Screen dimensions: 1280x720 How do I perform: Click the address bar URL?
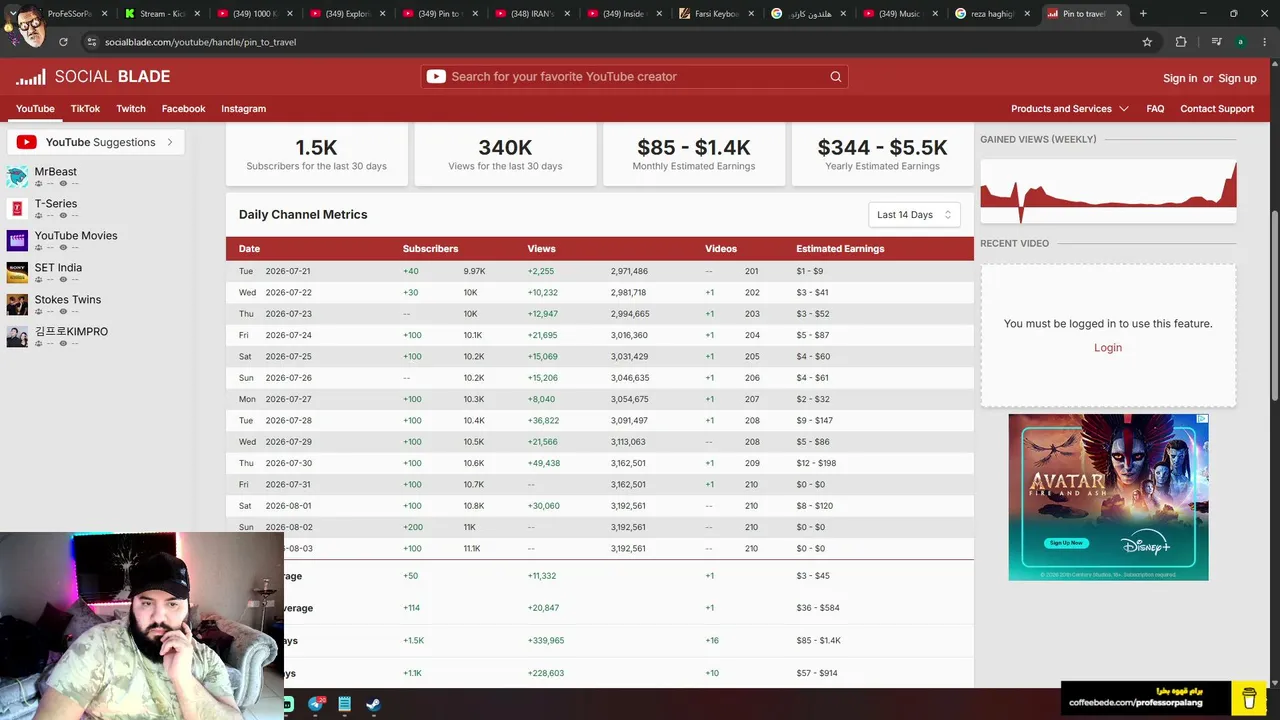[x=200, y=42]
